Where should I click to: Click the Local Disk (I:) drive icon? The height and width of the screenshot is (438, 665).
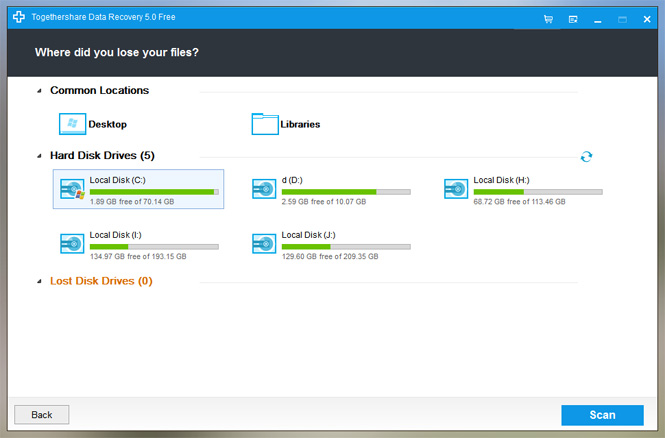(x=72, y=244)
